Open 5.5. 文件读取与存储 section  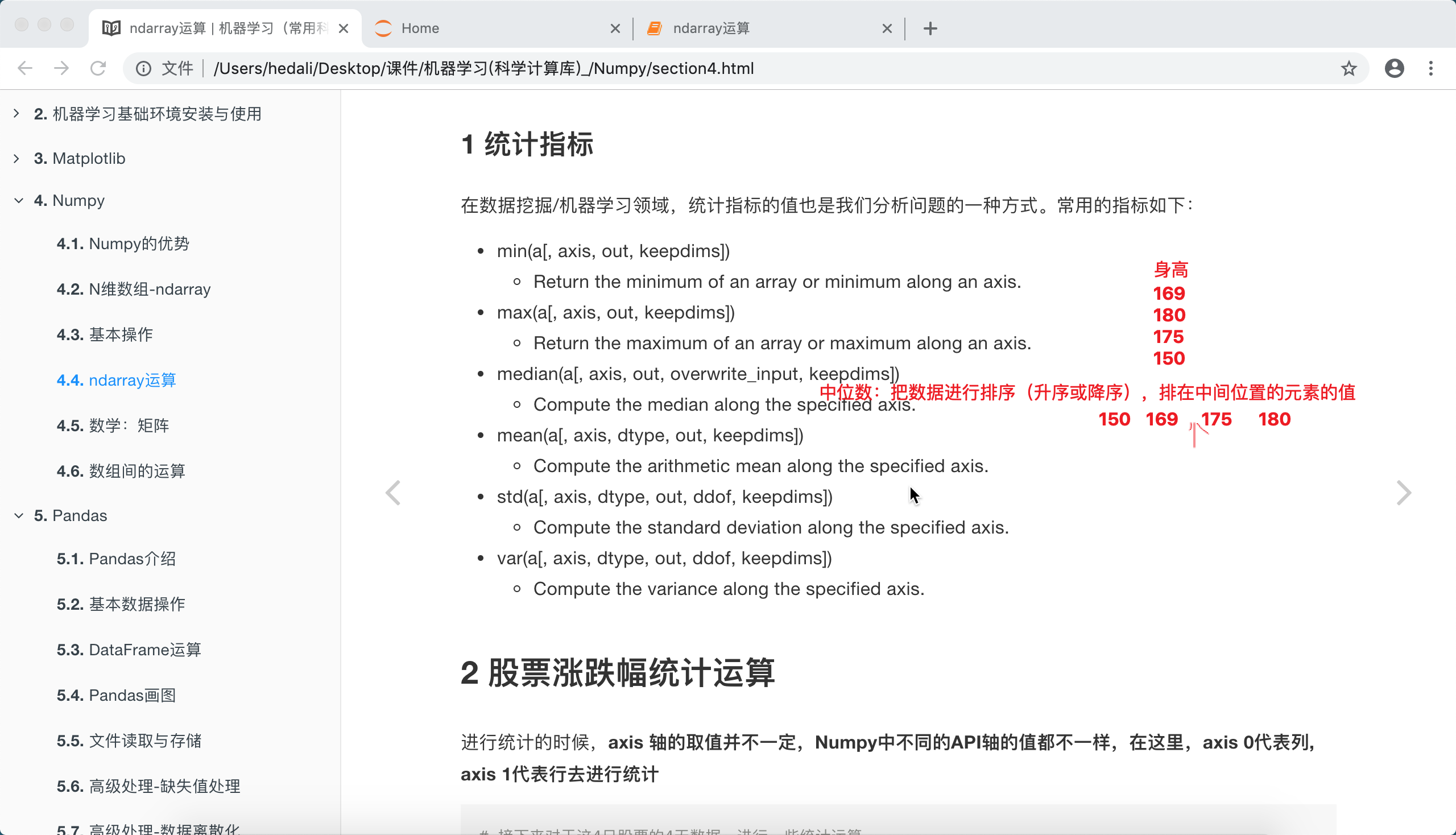tap(129, 741)
